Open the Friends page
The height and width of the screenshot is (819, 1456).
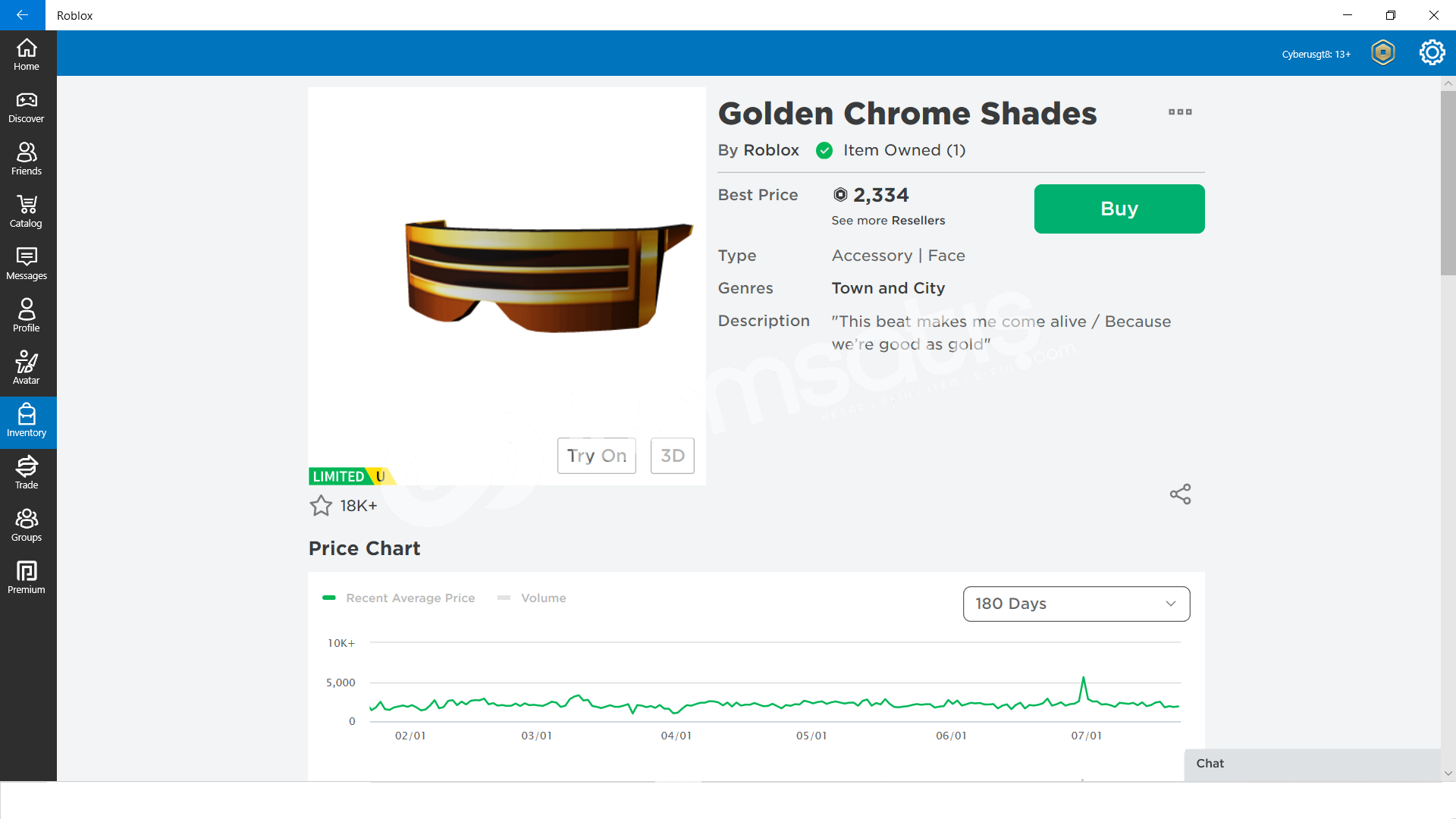(27, 159)
